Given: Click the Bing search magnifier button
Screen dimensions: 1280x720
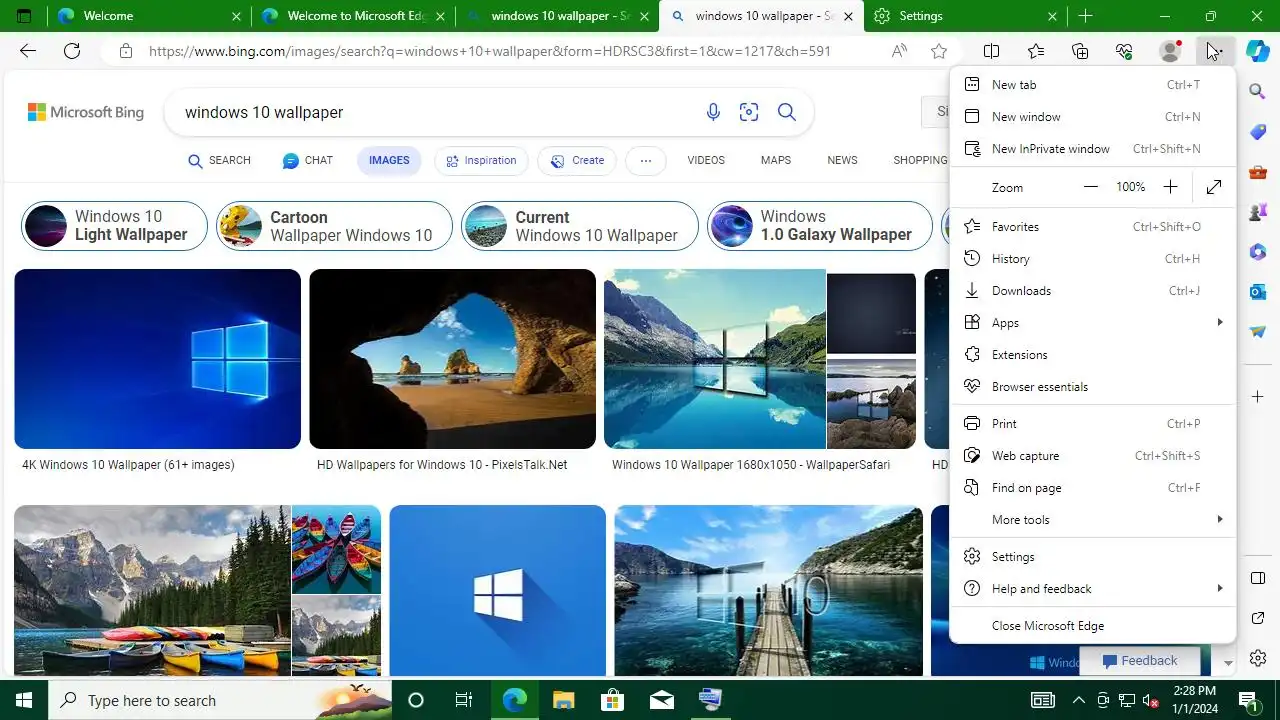Looking at the screenshot, I should 787,112.
